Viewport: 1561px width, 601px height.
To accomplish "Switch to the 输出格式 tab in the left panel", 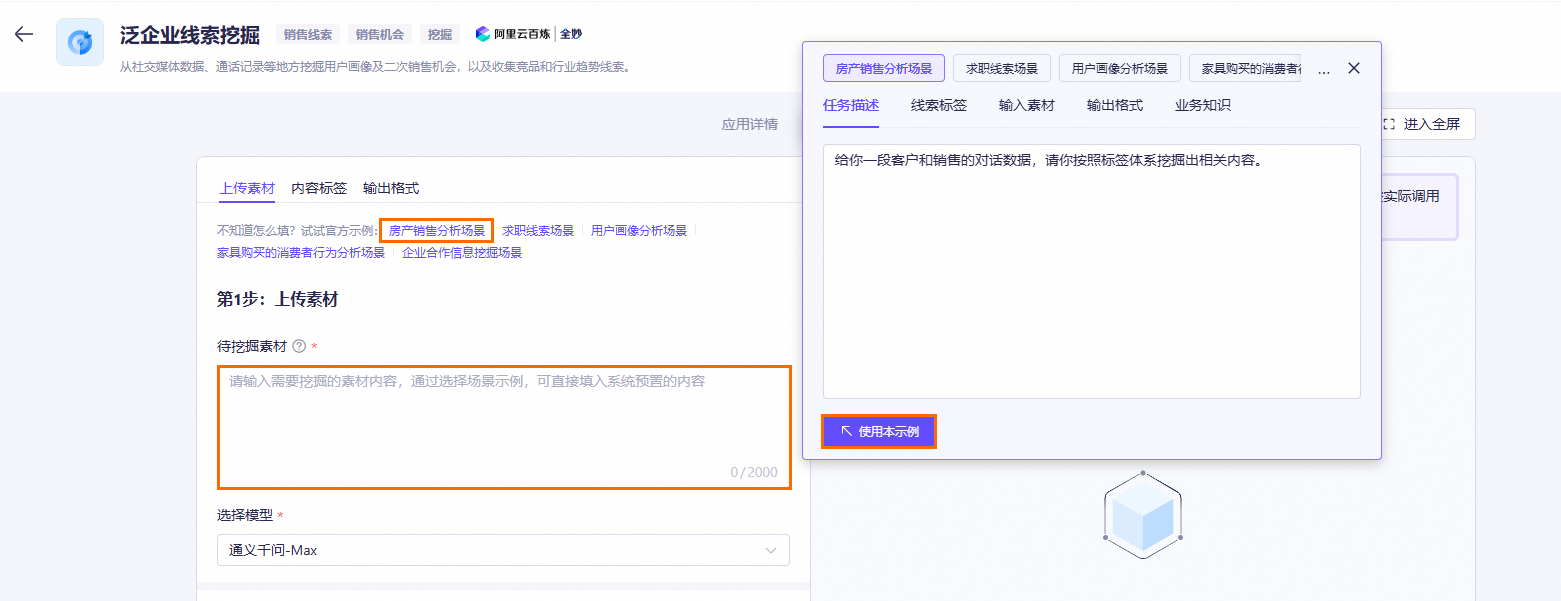I will [x=391, y=188].
